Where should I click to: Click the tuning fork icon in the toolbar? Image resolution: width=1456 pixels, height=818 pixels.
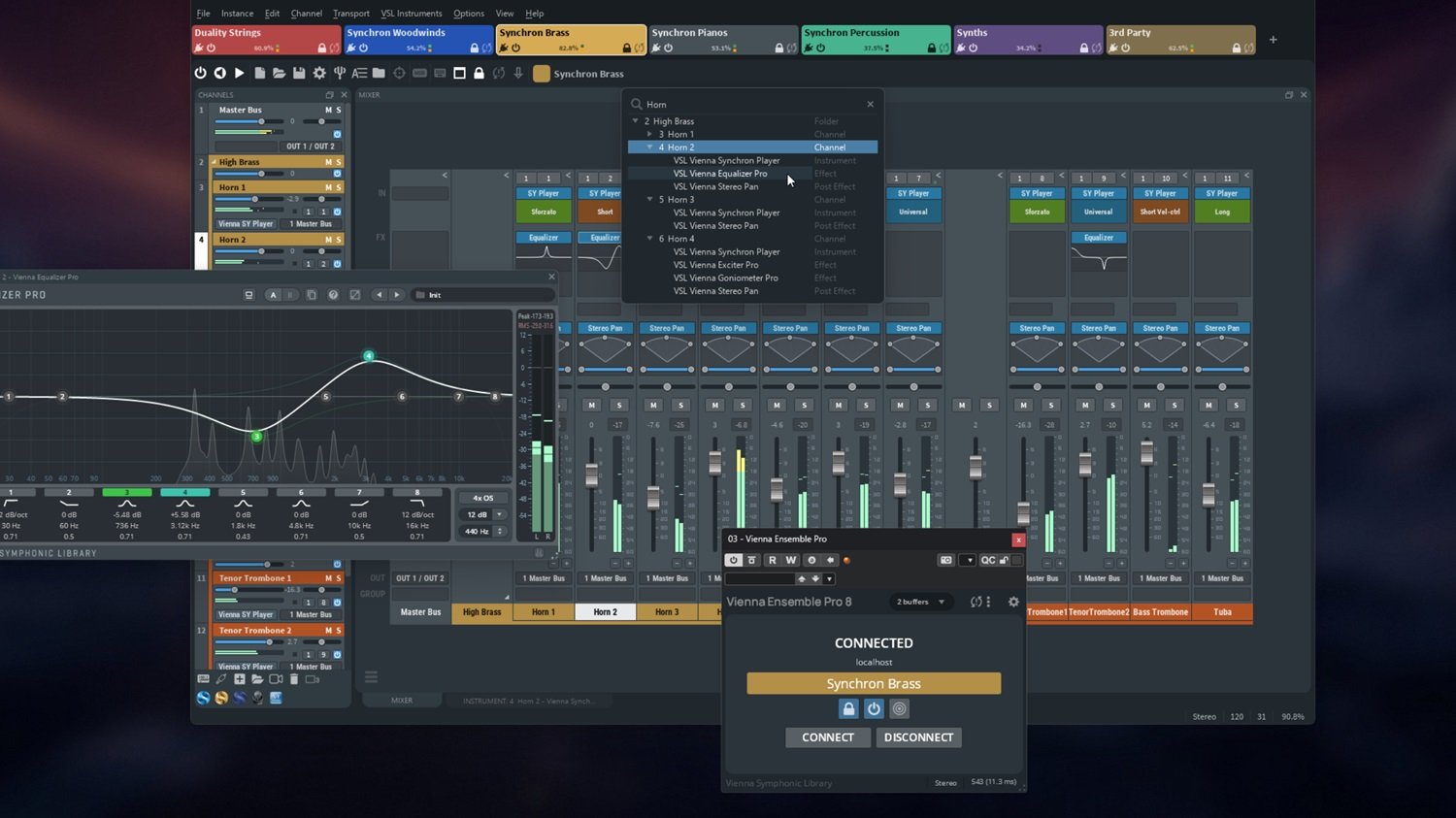pos(340,73)
